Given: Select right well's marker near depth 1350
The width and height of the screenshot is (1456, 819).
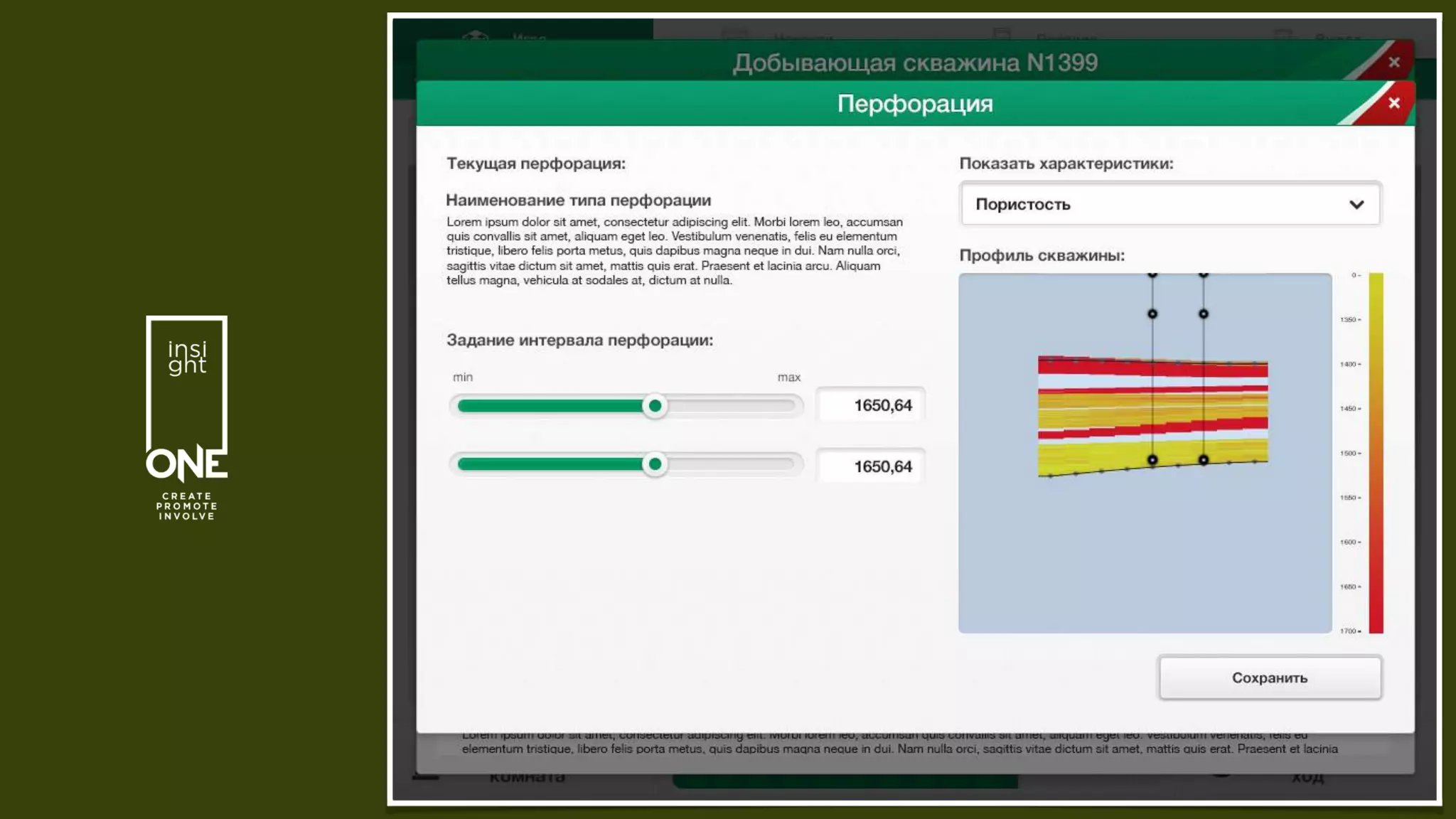Looking at the screenshot, I should click(x=1204, y=314).
